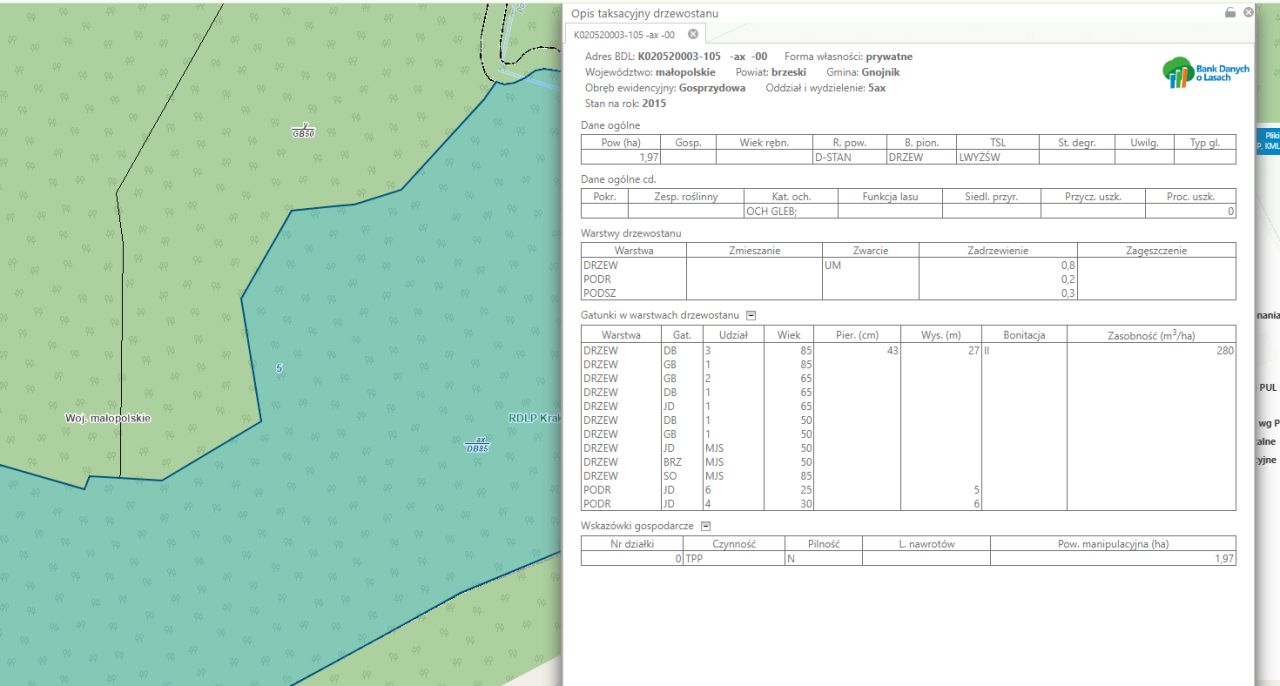This screenshot has height=686, width=1280.
Task: Click the blue Pliki KML button
Action: pyautogui.click(x=1270, y=140)
